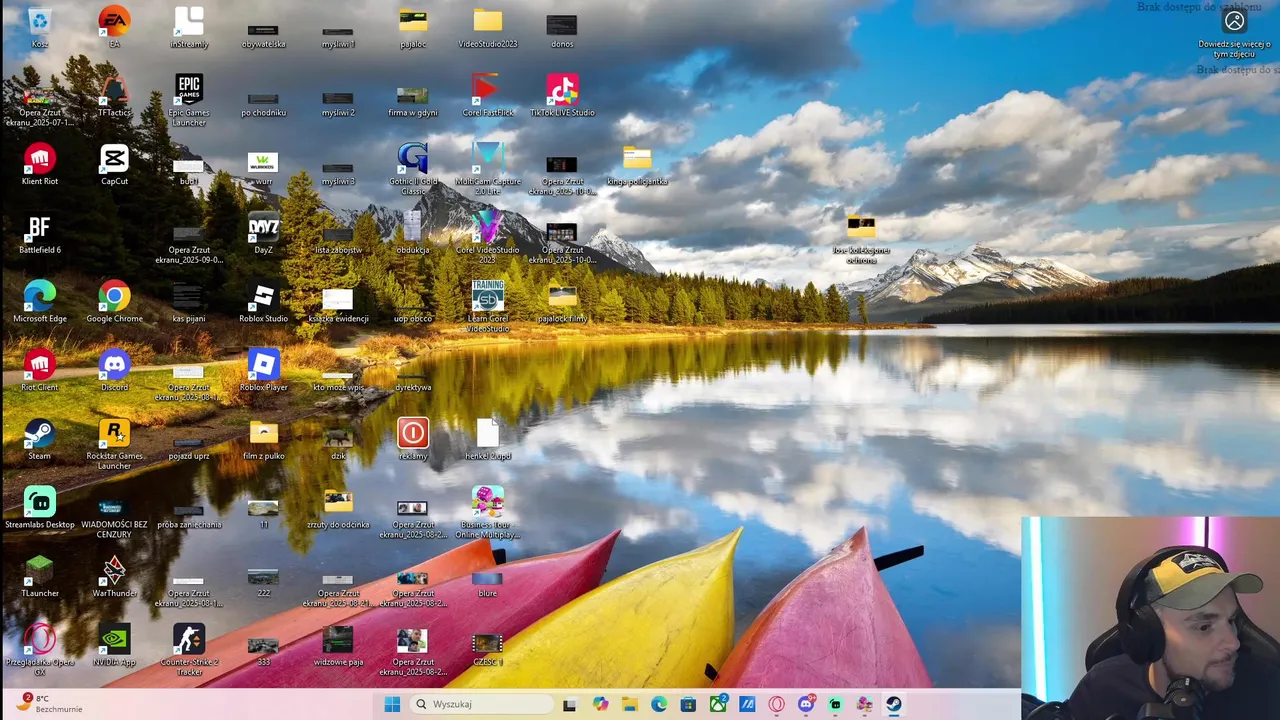Open the film z pulko folder
This screenshot has height=720, width=1280.
pyautogui.click(x=263, y=439)
